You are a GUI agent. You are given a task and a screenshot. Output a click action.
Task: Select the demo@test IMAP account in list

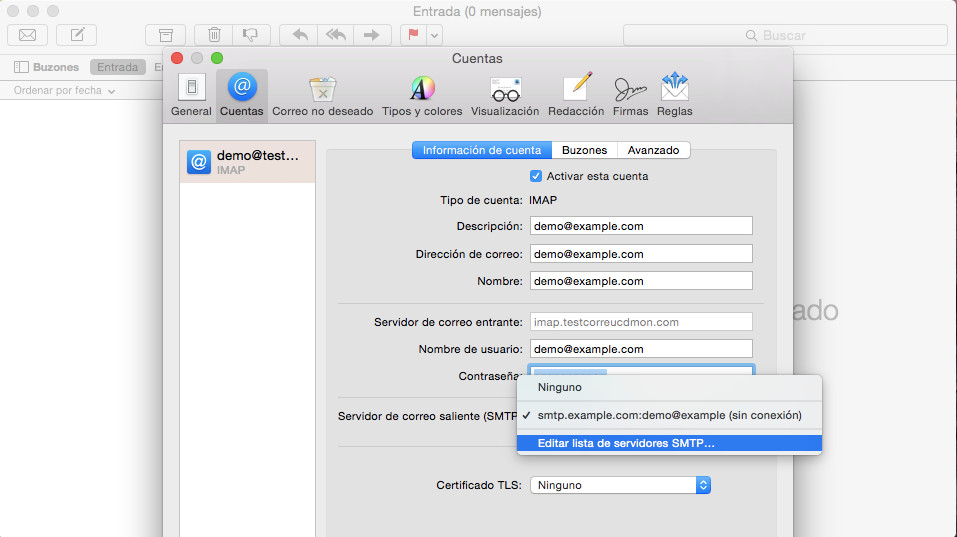click(x=247, y=162)
